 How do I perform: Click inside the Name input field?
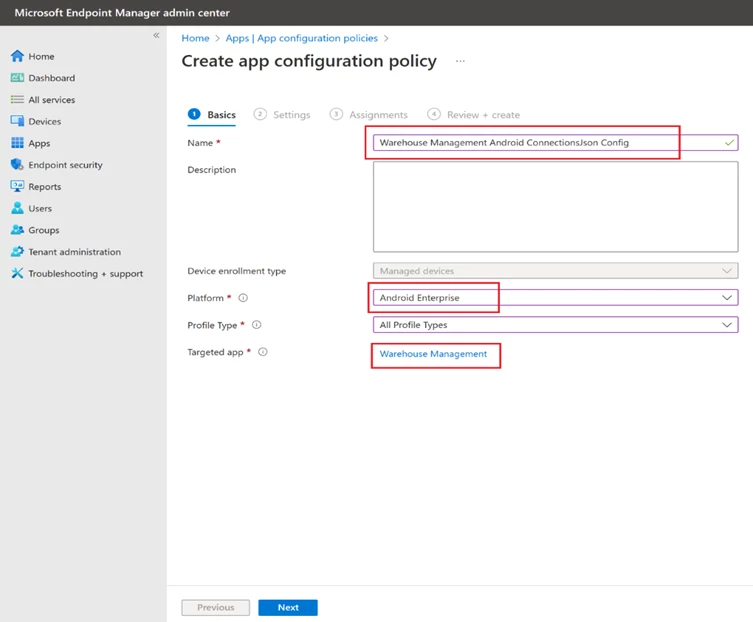(556, 143)
